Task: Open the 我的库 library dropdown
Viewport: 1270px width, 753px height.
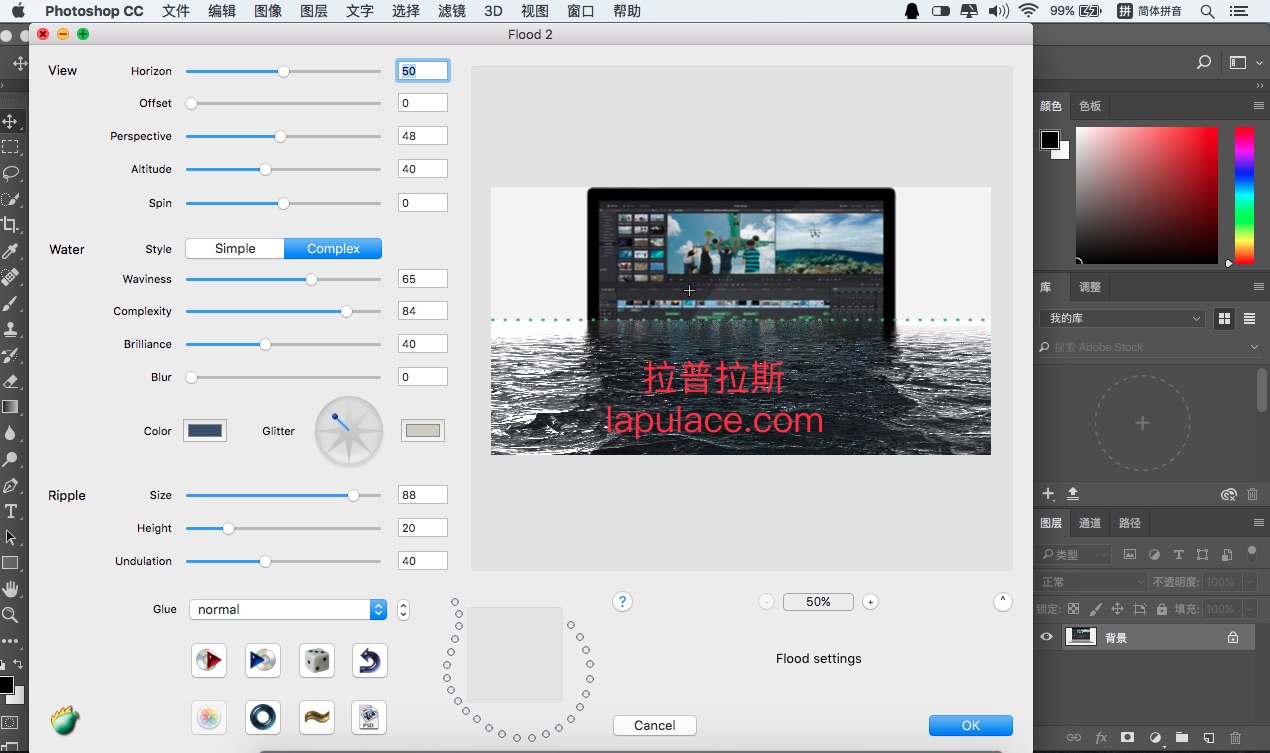Action: [x=1123, y=318]
